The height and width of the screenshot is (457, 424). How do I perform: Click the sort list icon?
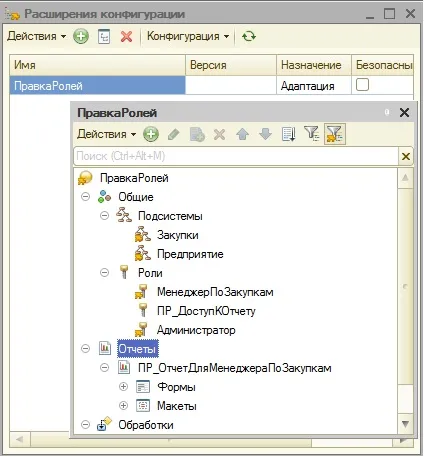pos(288,134)
